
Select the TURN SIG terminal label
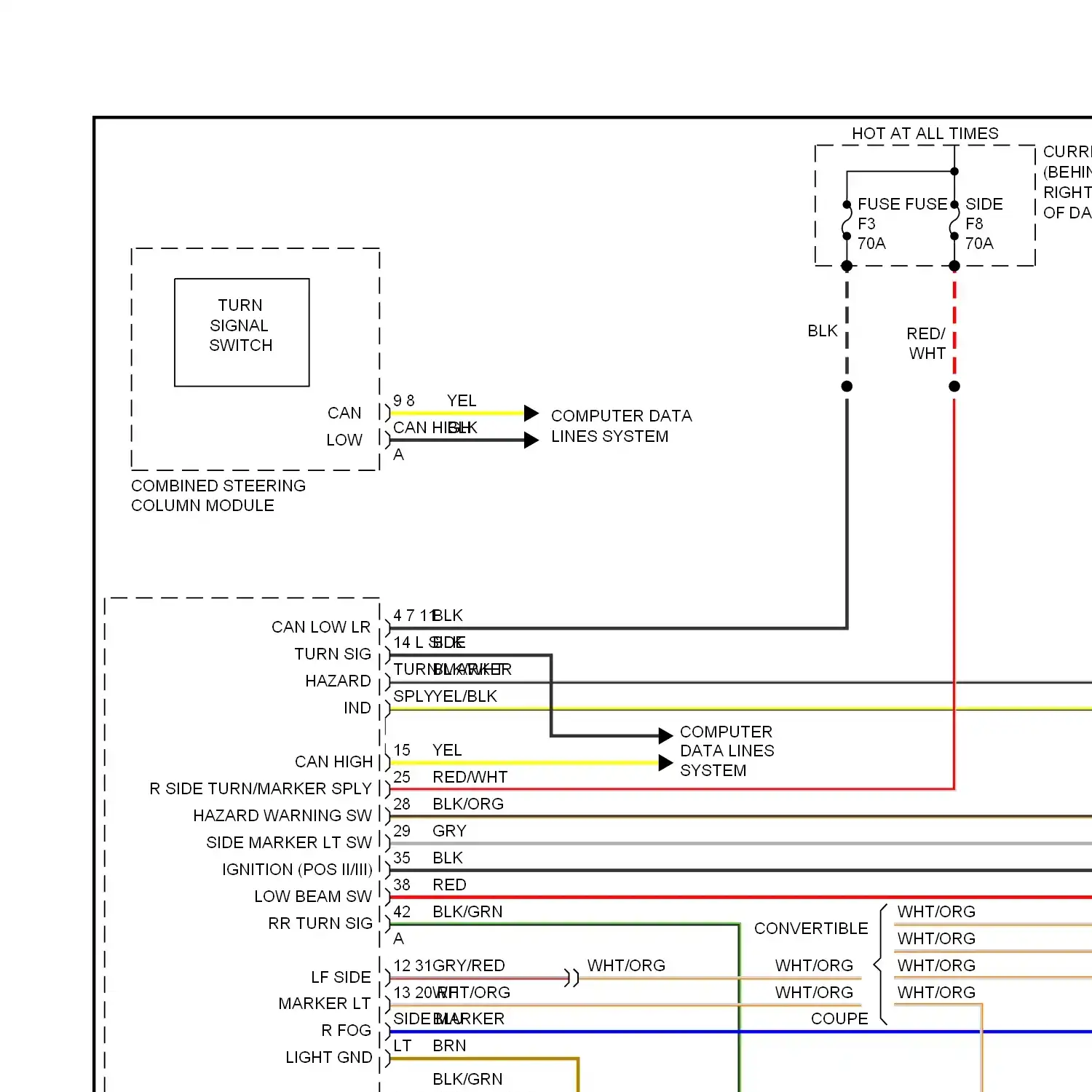tap(333, 654)
